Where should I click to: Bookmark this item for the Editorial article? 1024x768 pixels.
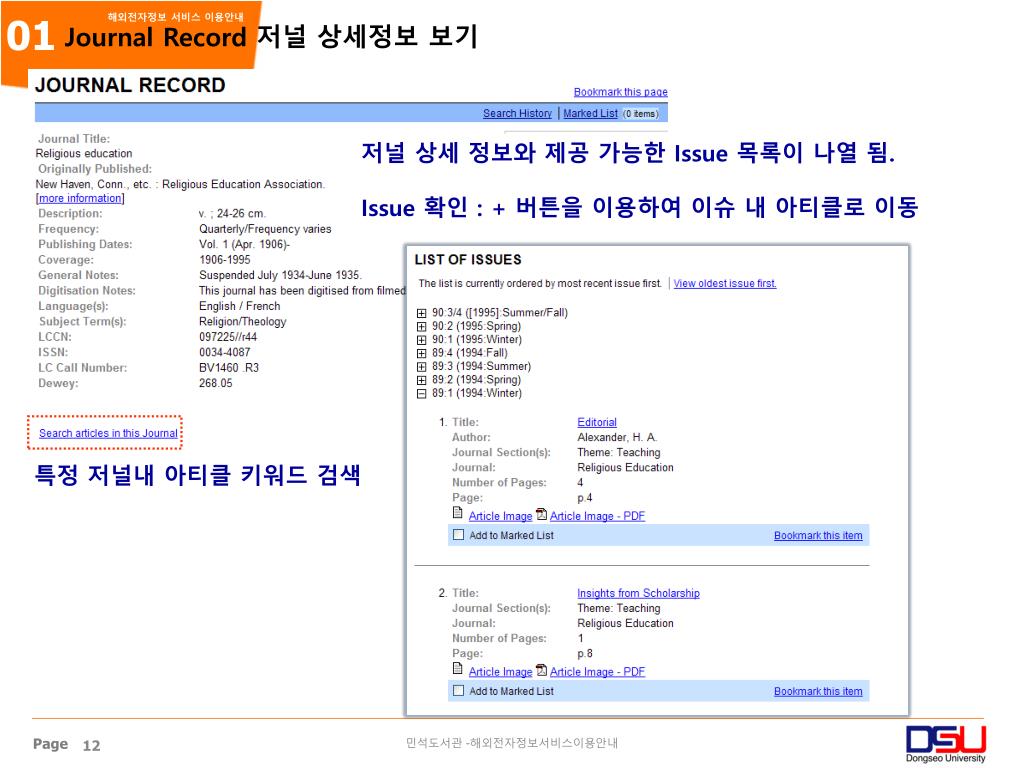coord(818,536)
